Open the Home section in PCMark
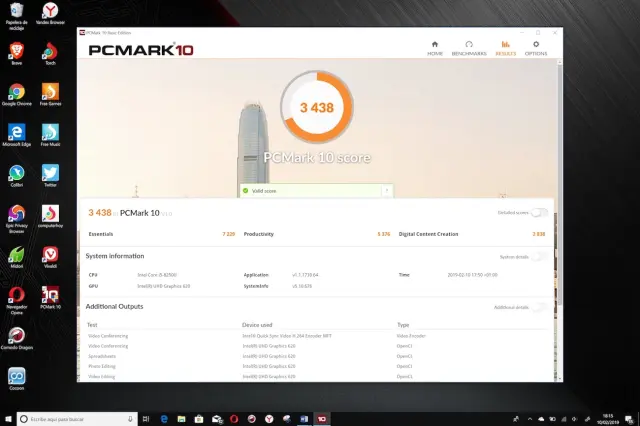The height and width of the screenshot is (426, 640). 435,47
